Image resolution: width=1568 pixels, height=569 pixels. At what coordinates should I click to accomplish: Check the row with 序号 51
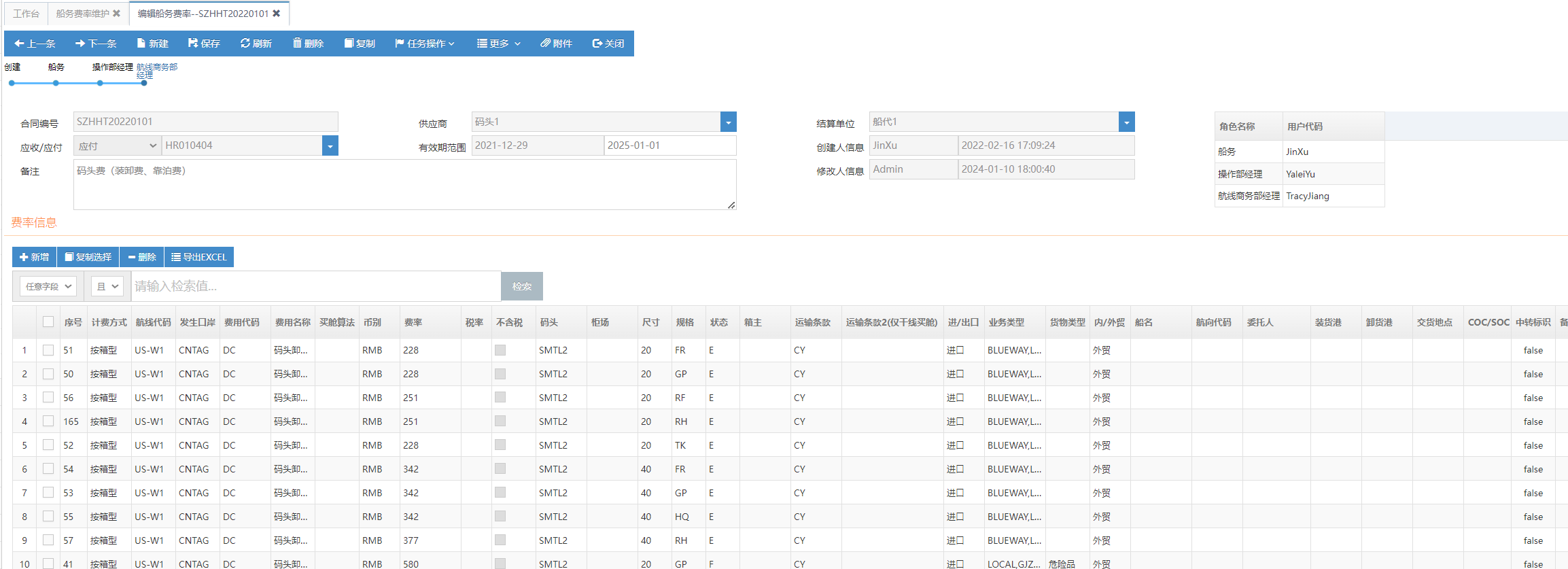[x=48, y=350]
